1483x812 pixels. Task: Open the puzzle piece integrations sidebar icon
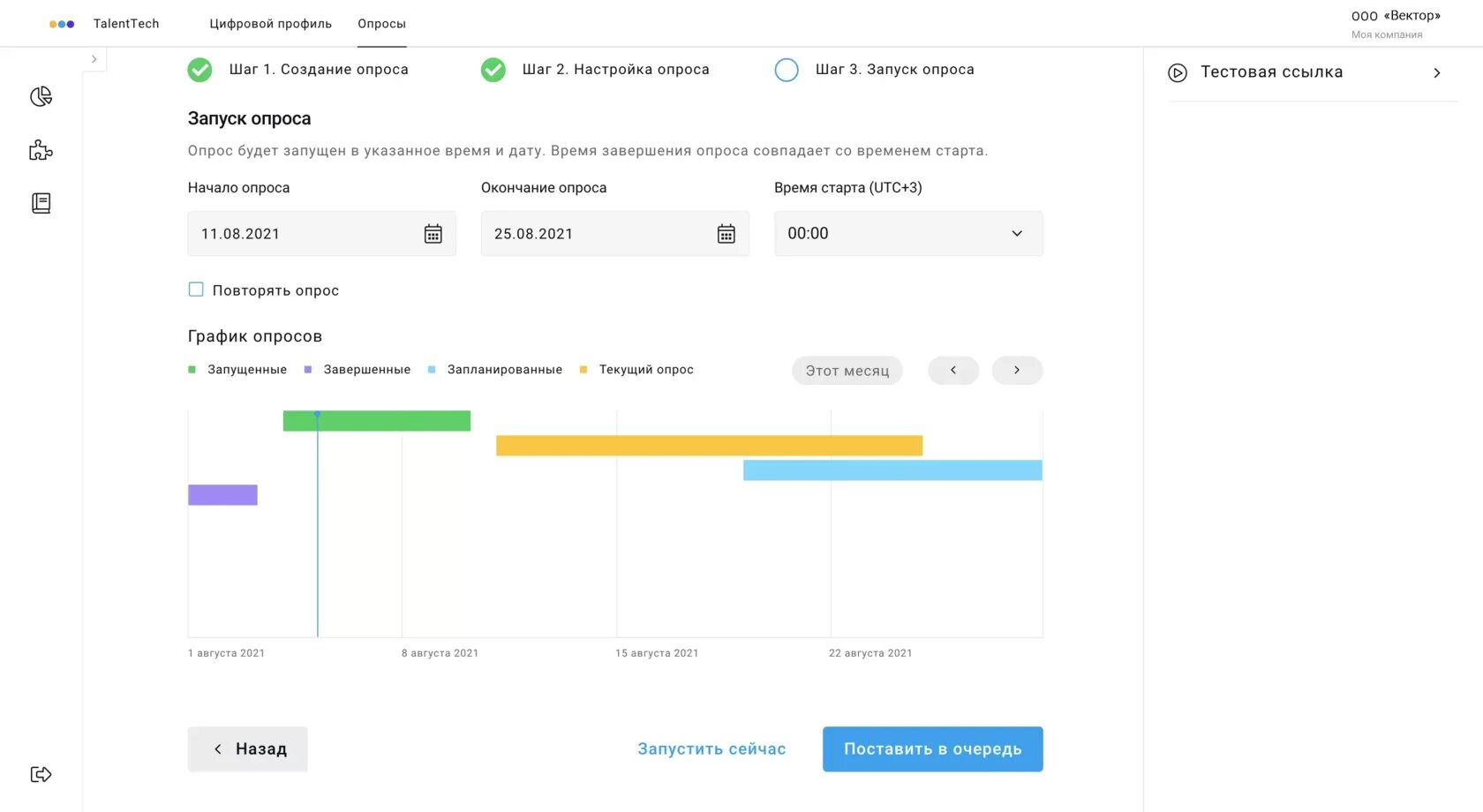point(41,150)
